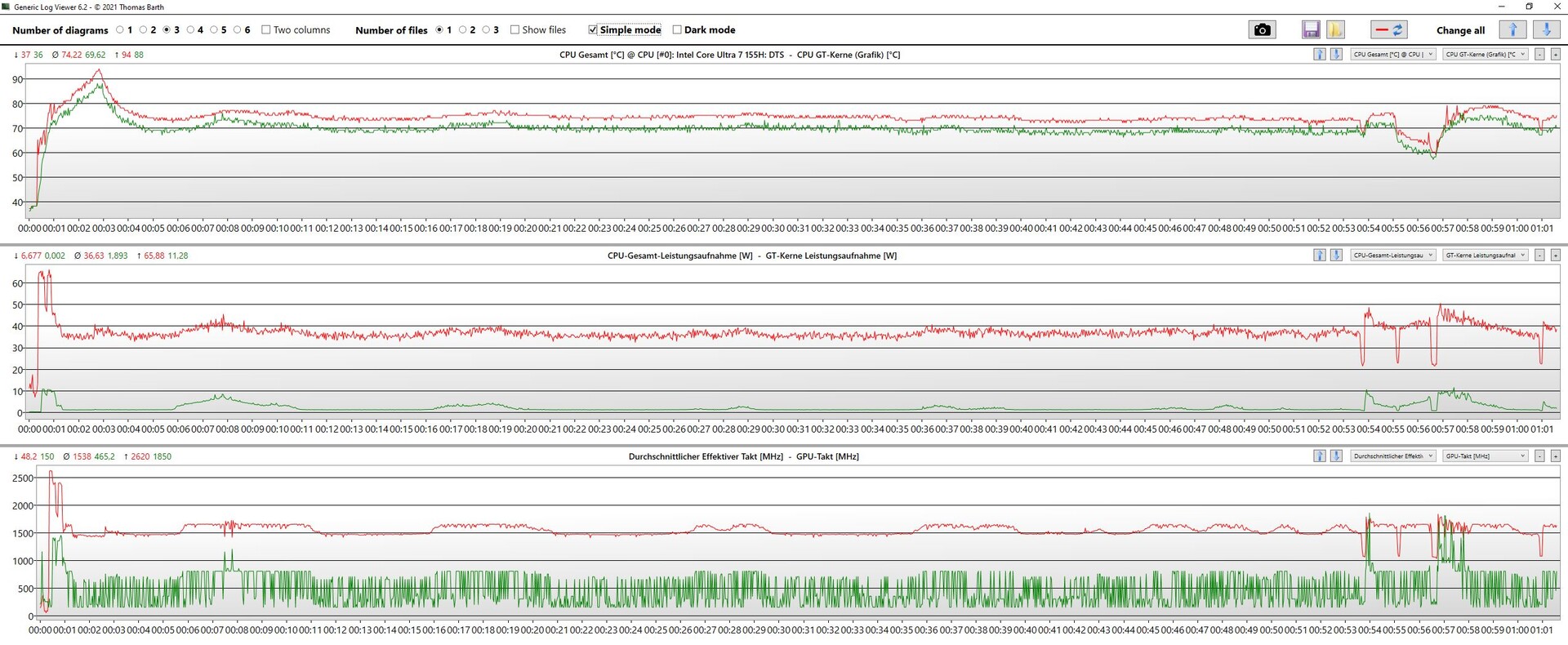Enable the Two columns checkbox
The height and width of the screenshot is (645, 1568).
tap(266, 30)
